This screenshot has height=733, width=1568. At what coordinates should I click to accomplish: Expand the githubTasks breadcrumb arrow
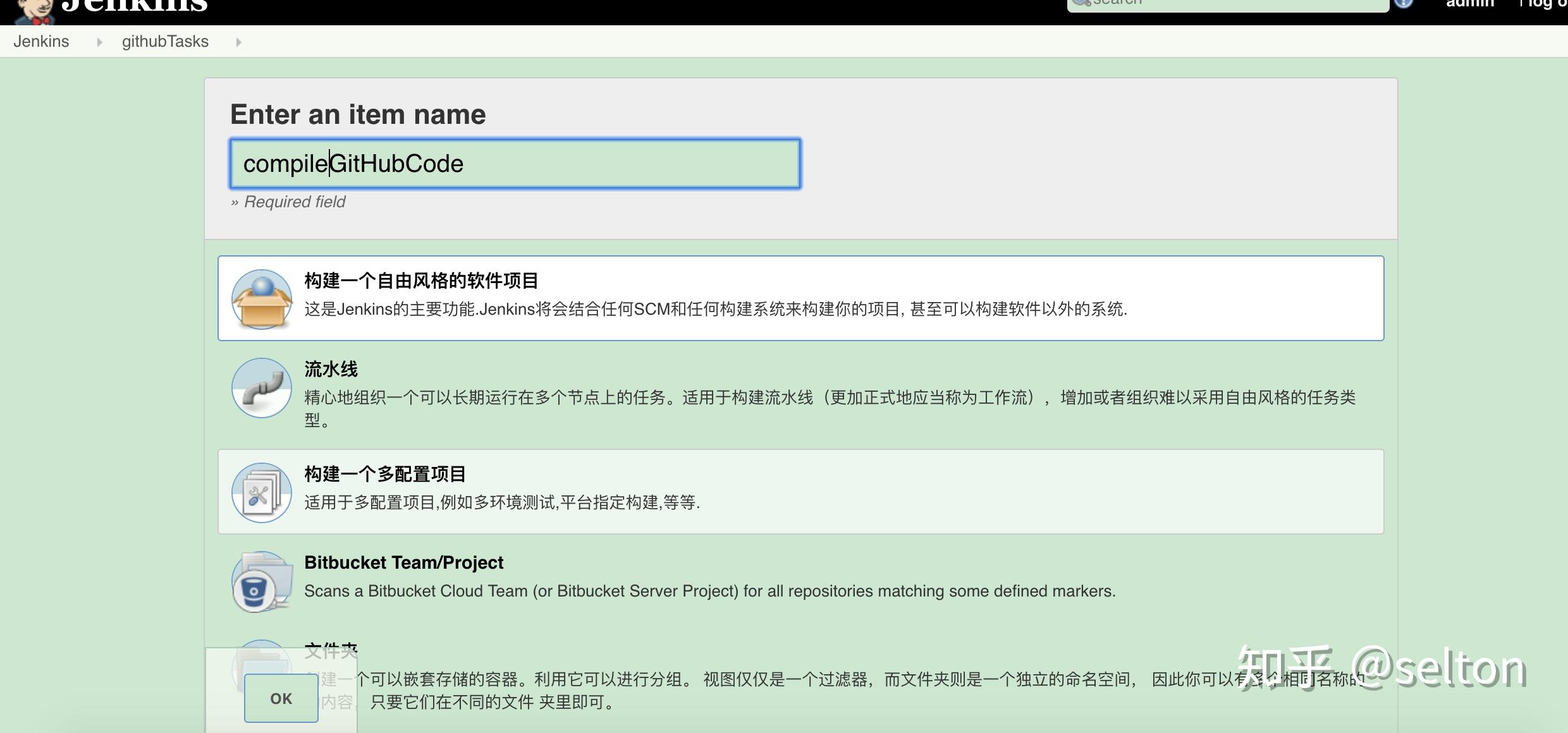238,42
